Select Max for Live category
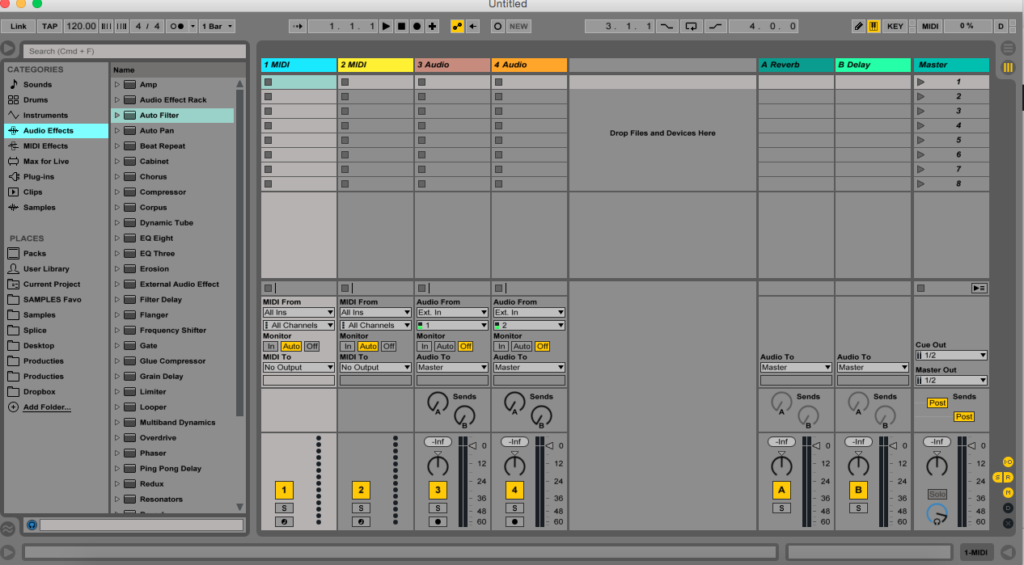The image size is (1024, 565). (46, 161)
